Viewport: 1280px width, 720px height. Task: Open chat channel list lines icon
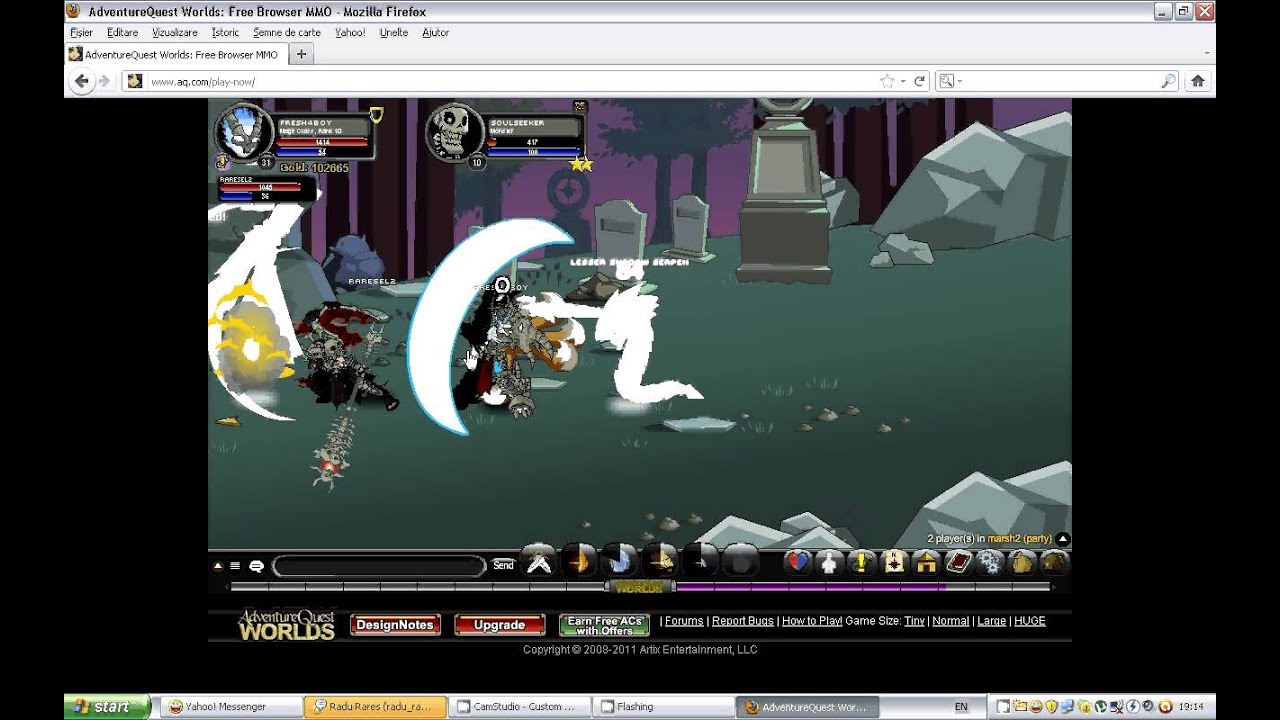click(235, 566)
